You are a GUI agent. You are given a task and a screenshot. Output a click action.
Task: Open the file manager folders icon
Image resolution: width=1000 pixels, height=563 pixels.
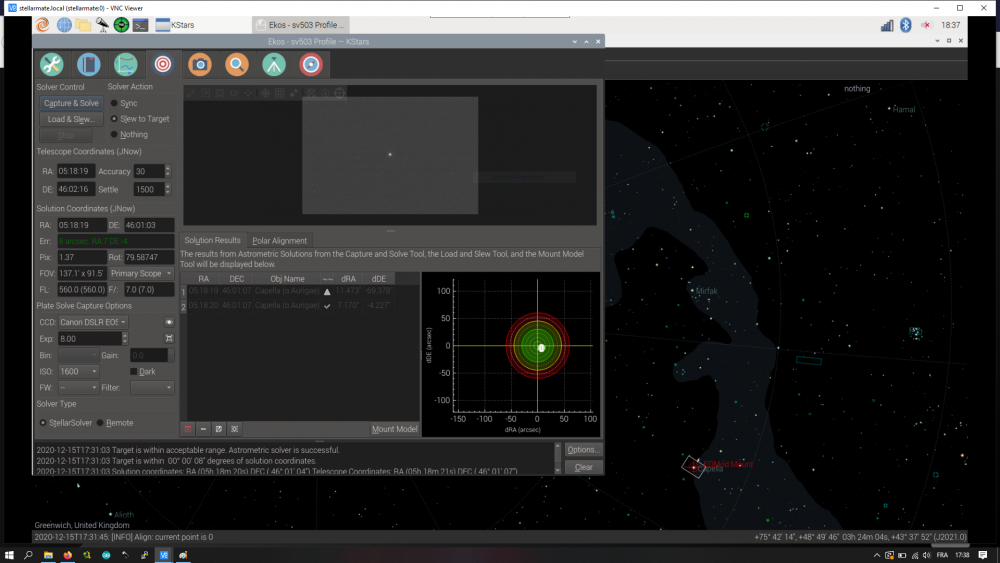pos(84,25)
